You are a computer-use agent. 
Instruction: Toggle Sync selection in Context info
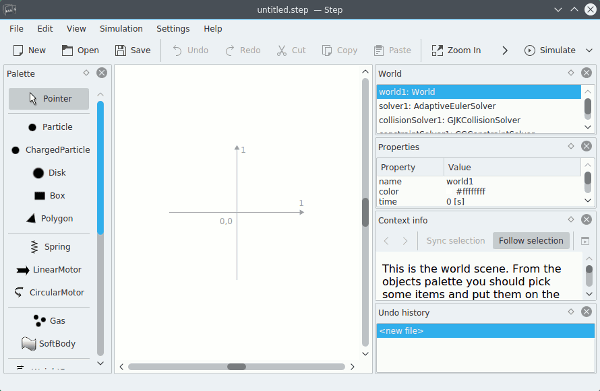tap(455, 241)
